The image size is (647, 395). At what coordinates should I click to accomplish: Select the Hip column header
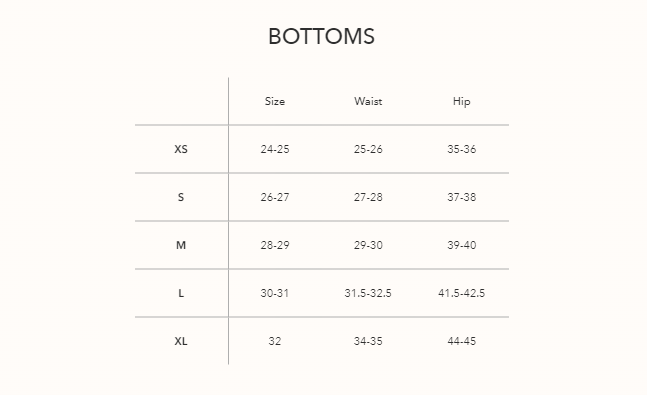tap(461, 102)
